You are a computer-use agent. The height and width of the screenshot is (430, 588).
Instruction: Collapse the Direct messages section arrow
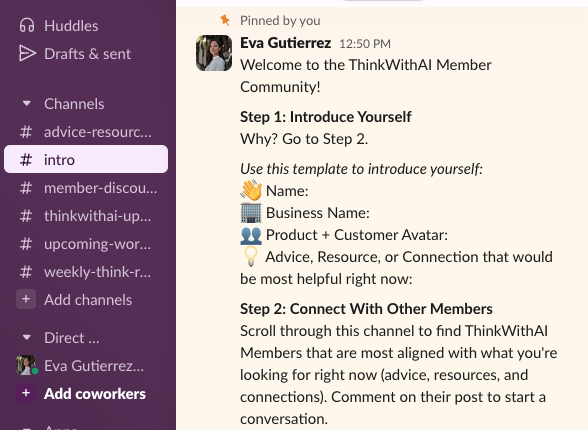pos(27,337)
